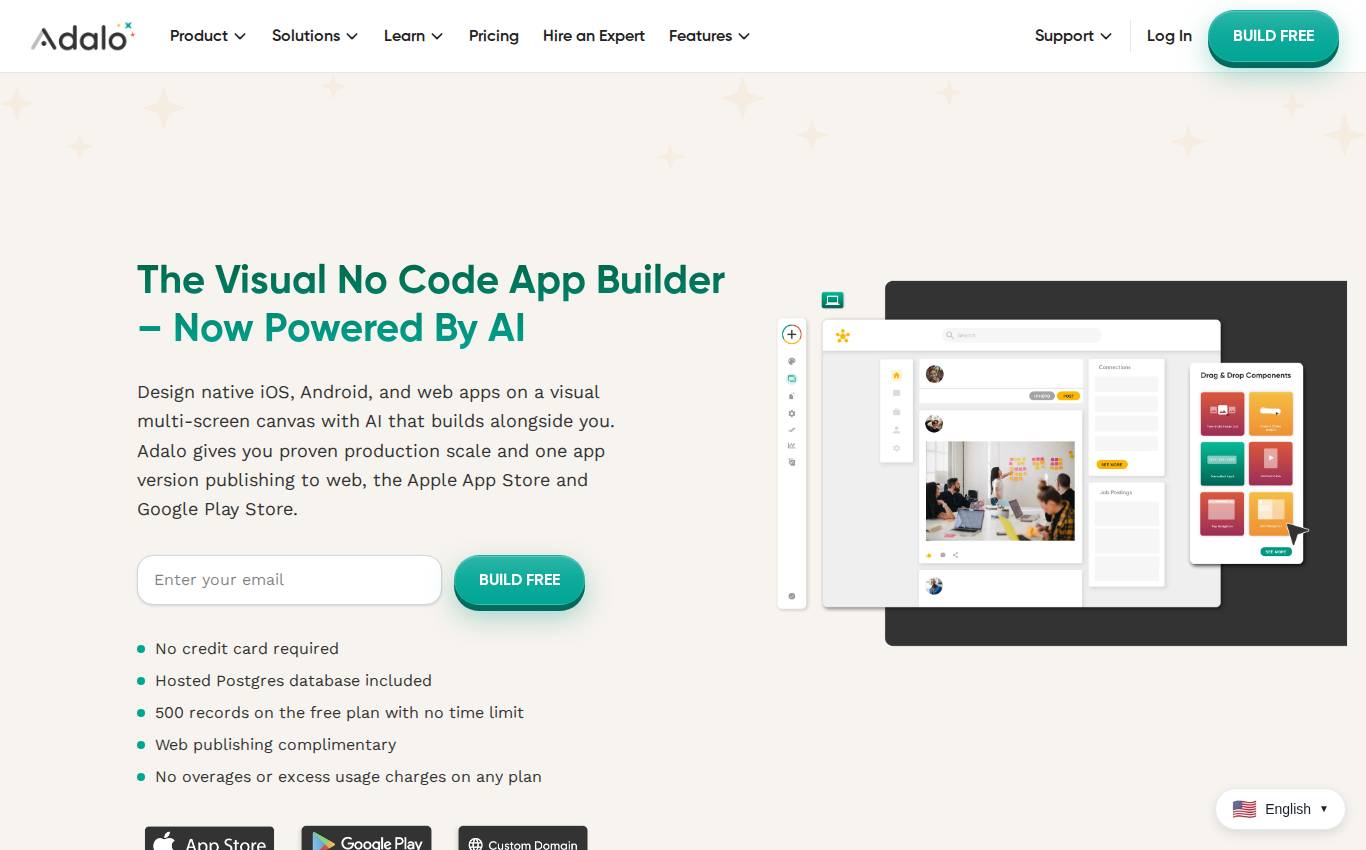Click the yellow like icon under the meeting photo
The image size is (1366, 850).
point(929,555)
